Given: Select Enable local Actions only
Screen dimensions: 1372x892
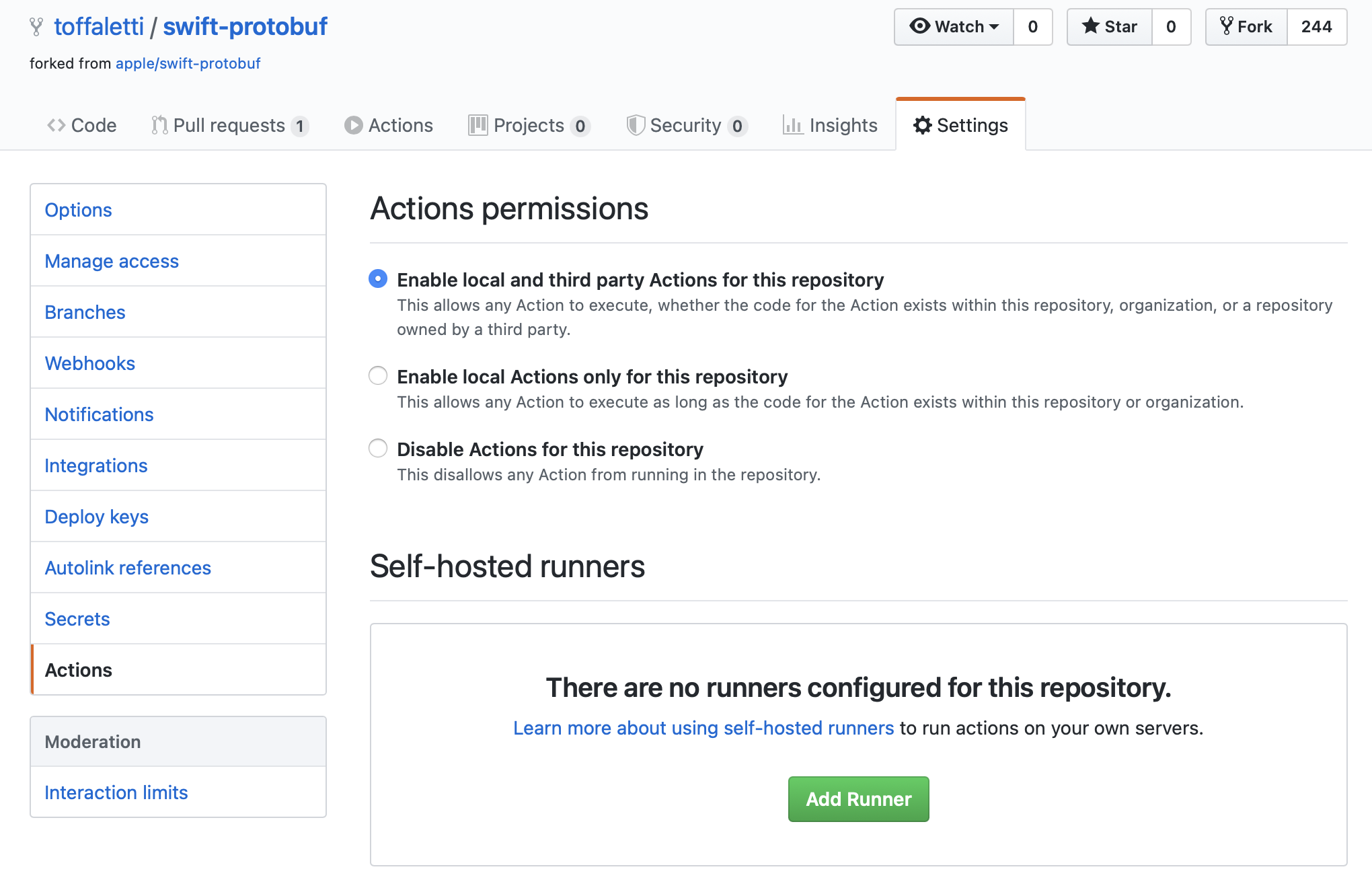Looking at the screenshot, I should click(379, 375).
